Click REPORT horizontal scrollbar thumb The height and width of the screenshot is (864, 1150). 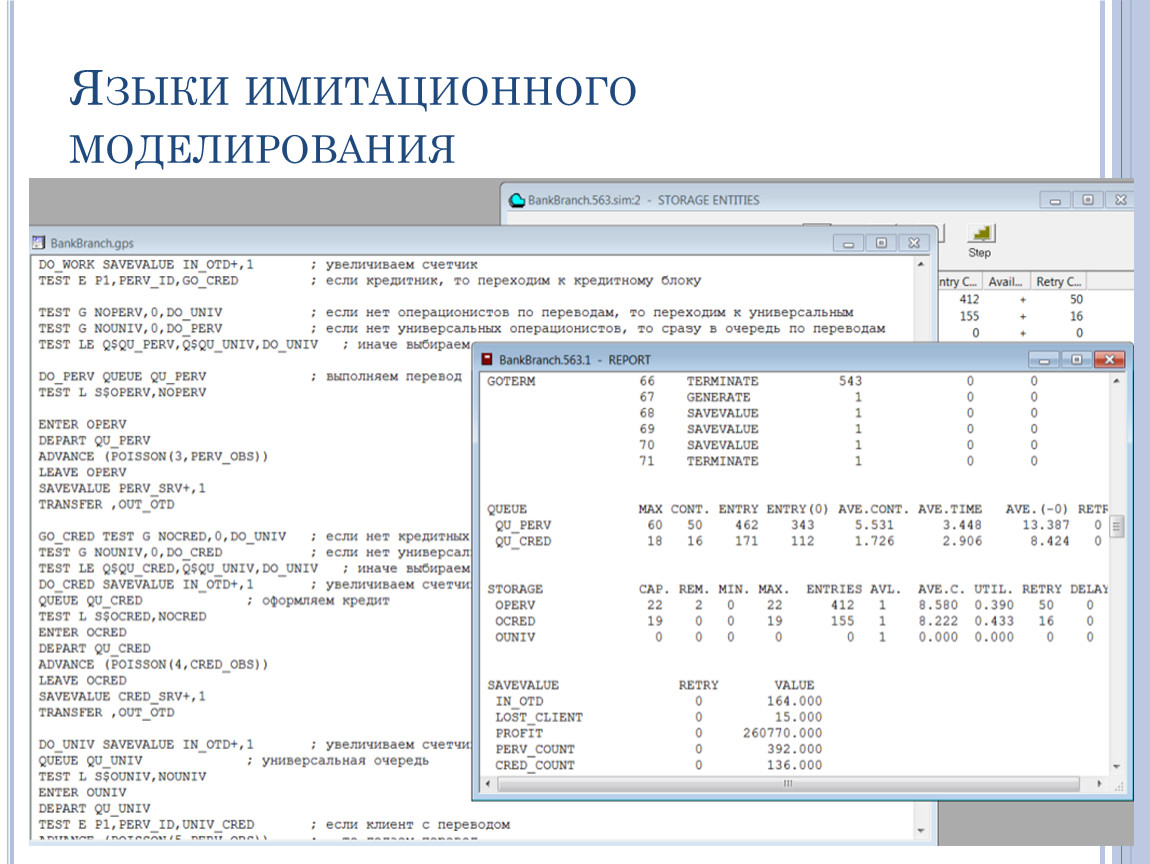(x=788, y=784)
